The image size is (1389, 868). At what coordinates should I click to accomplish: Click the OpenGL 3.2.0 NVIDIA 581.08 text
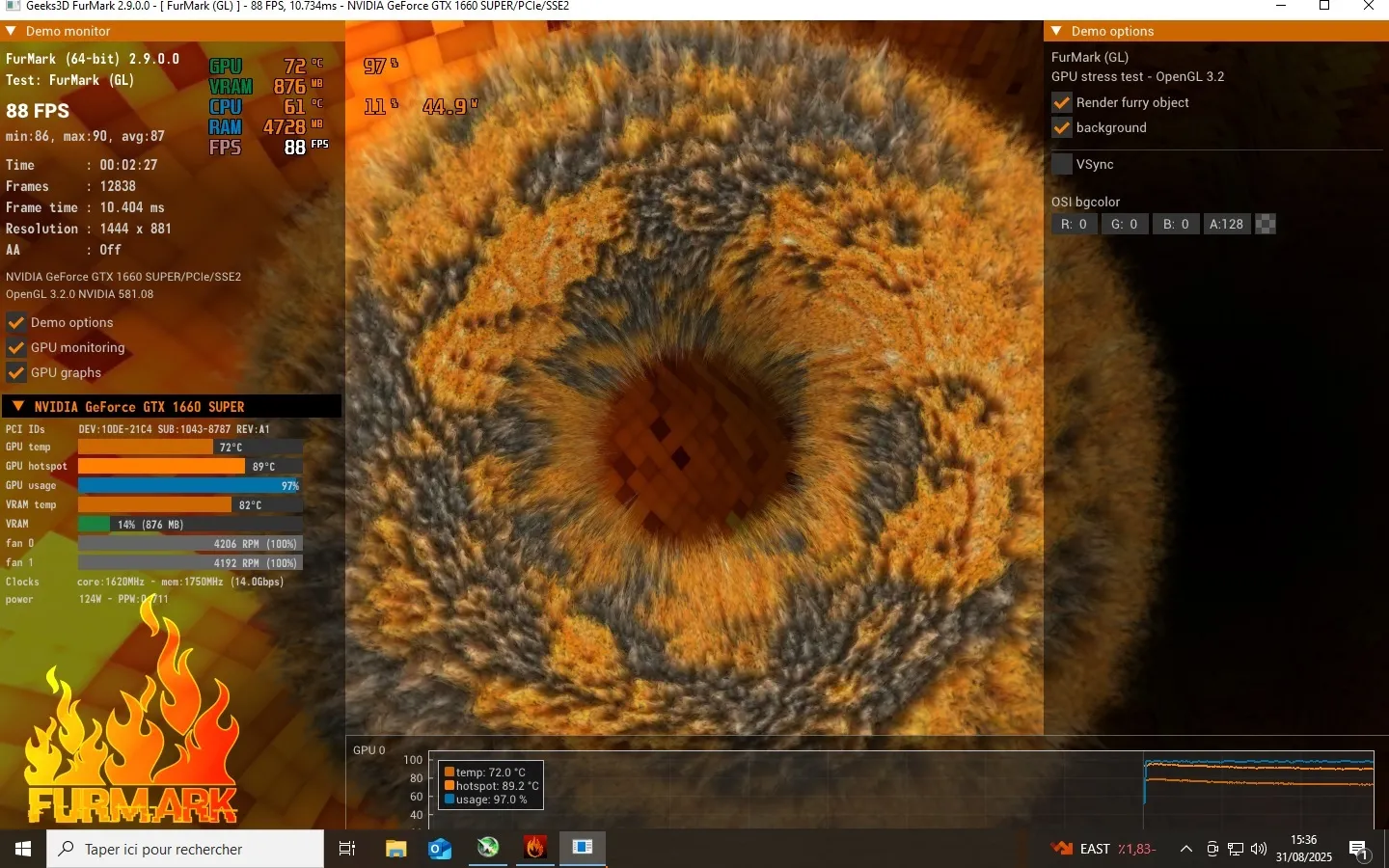point(79,294)
